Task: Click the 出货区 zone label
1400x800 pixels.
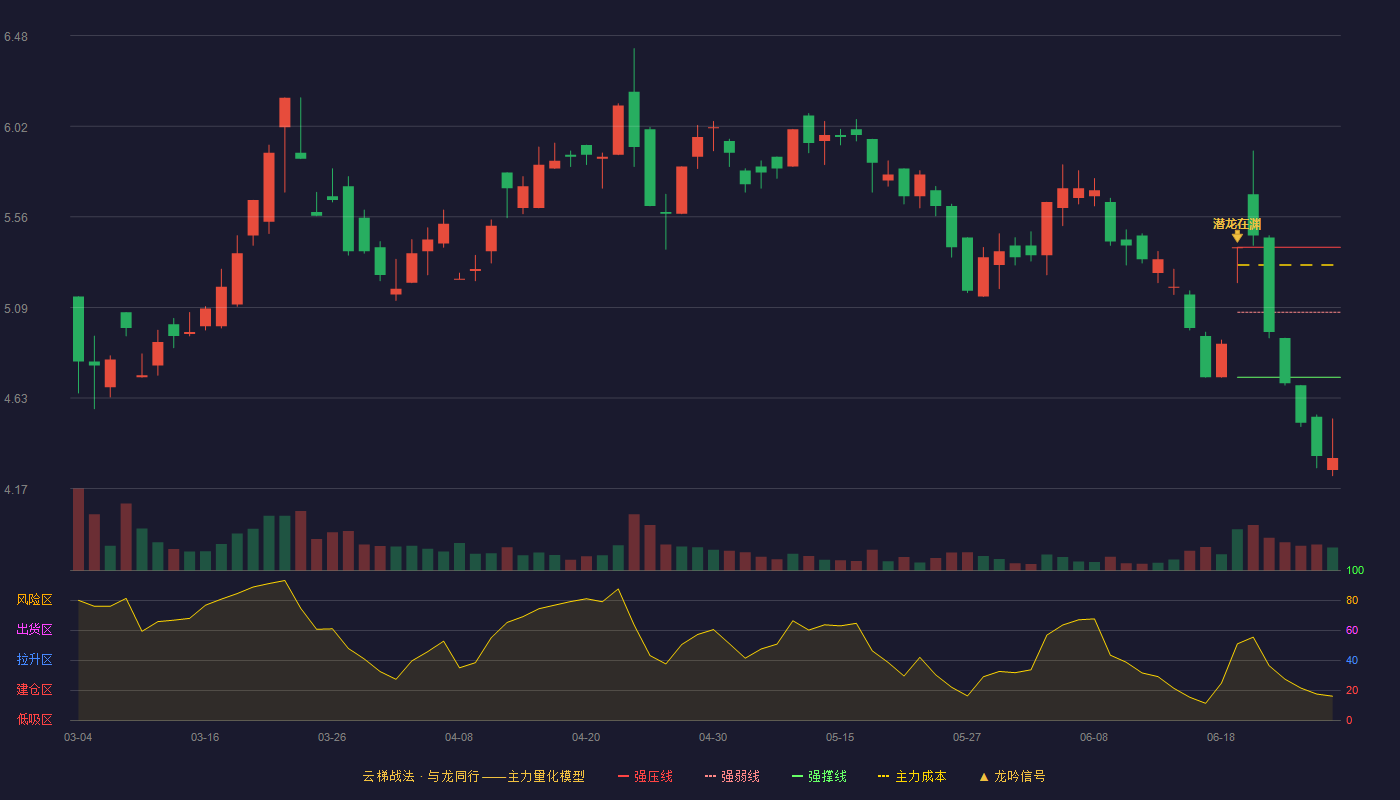Action: 34,630
